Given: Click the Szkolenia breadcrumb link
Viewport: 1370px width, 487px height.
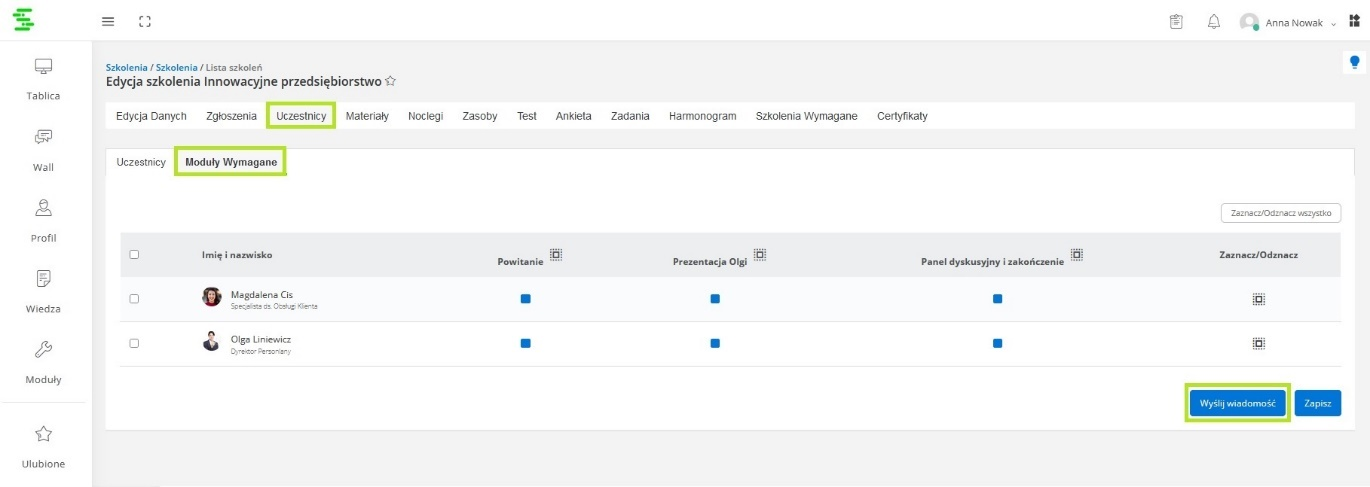Looking at the screenshot, I should [126, 67].
